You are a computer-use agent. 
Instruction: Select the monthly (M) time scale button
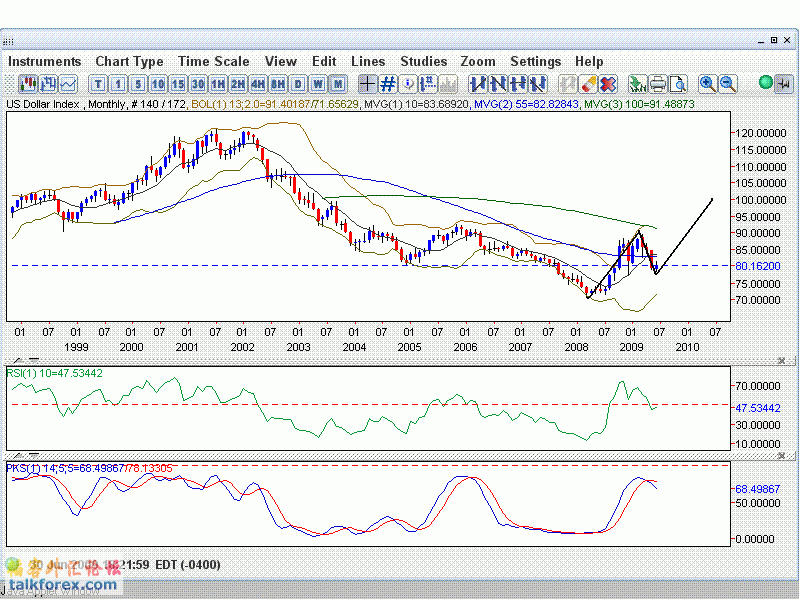pyautogui.click(x=338, y=84)
